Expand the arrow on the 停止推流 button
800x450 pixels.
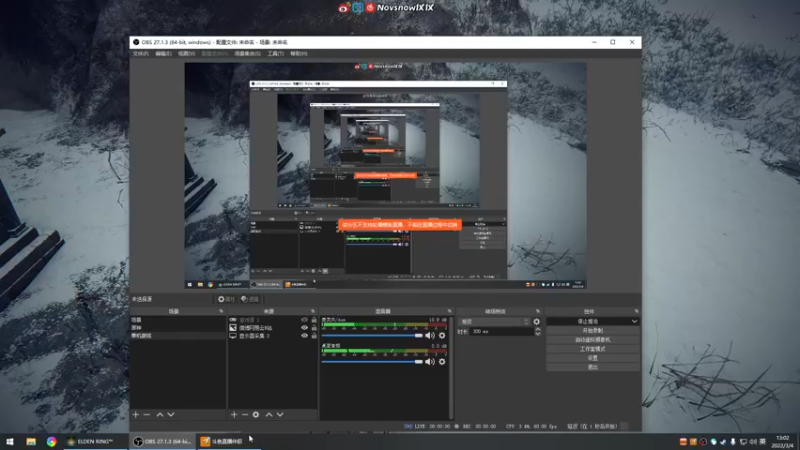634,321
